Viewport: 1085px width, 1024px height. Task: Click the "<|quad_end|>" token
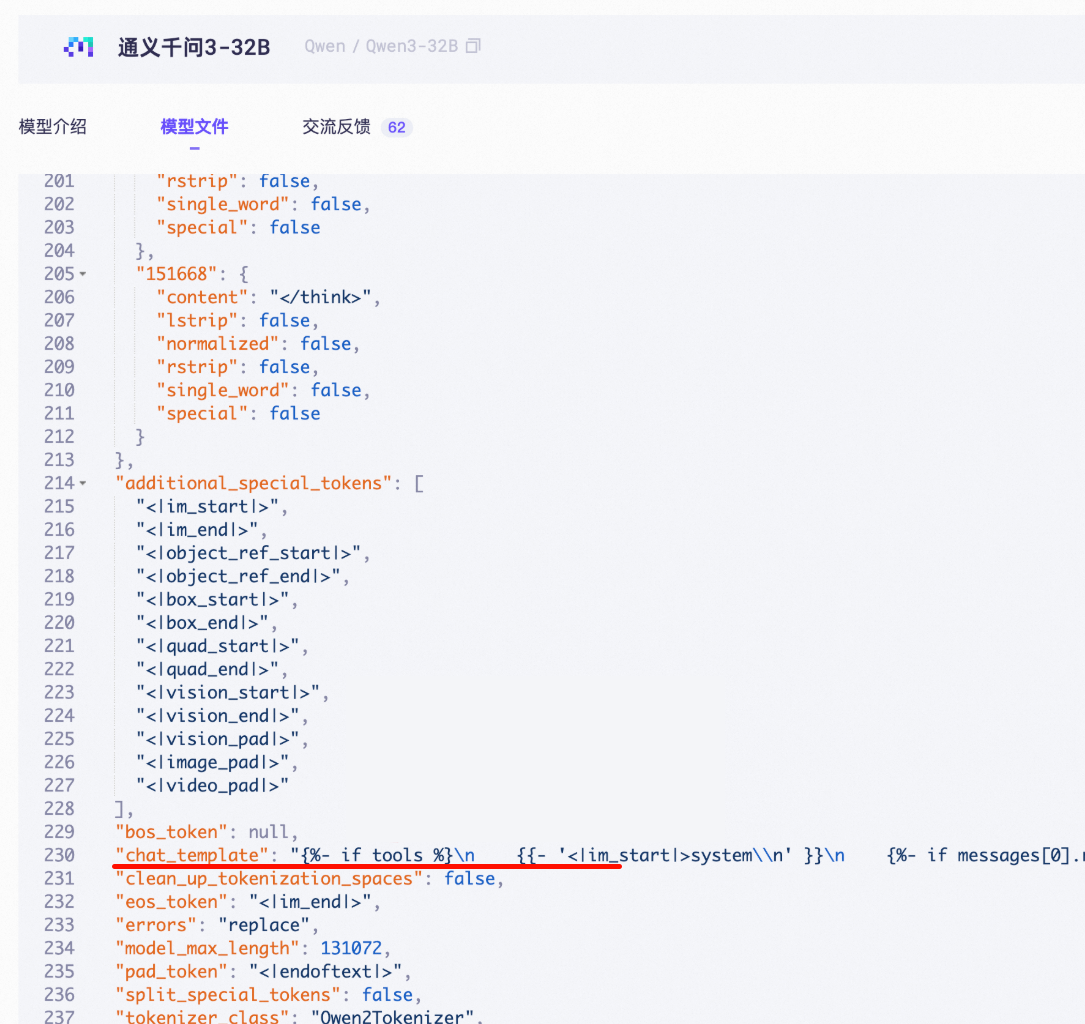(x=208, y=670)
